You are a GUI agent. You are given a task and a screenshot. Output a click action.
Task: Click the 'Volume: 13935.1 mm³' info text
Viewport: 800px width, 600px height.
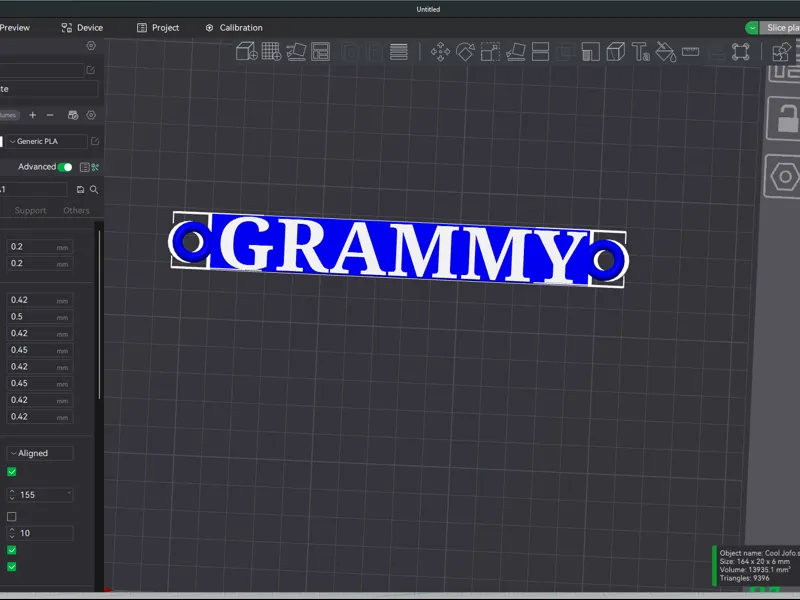point(755,569)
